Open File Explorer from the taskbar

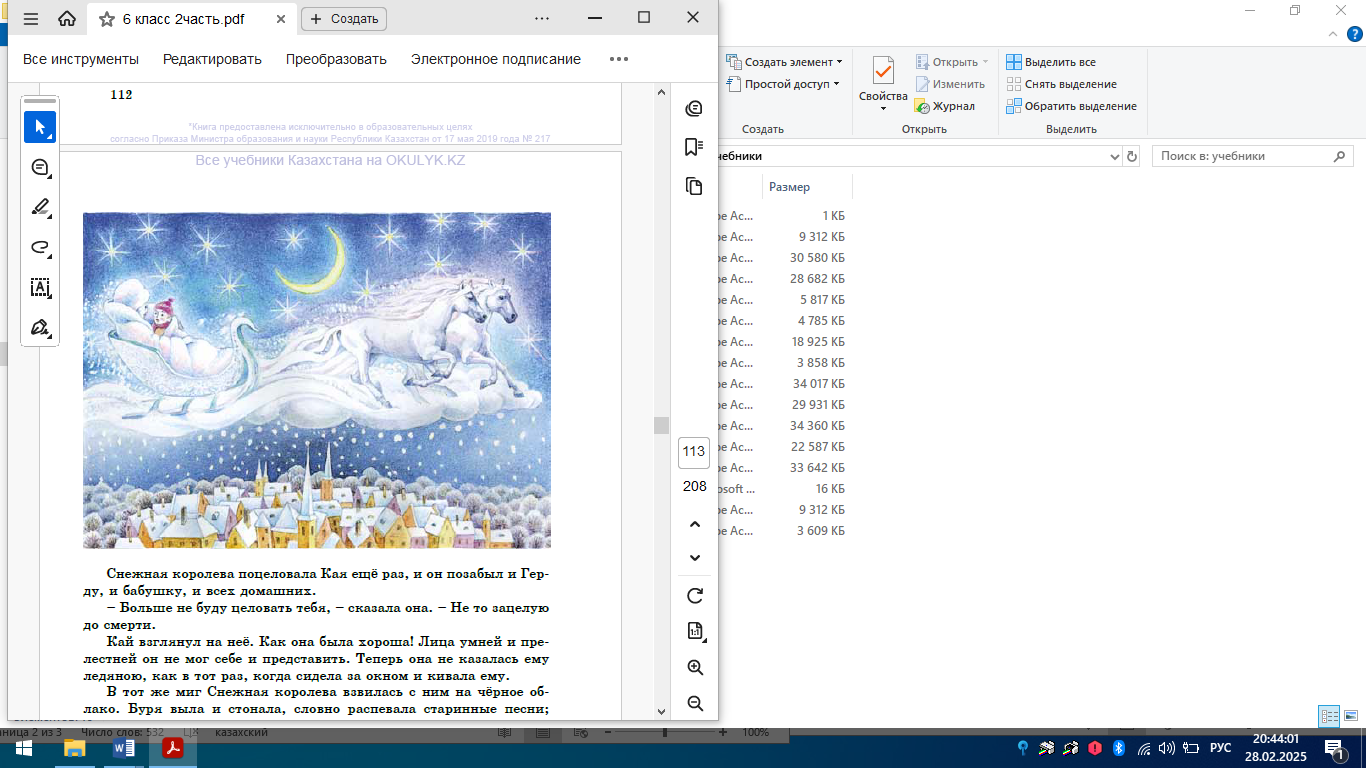75,748
